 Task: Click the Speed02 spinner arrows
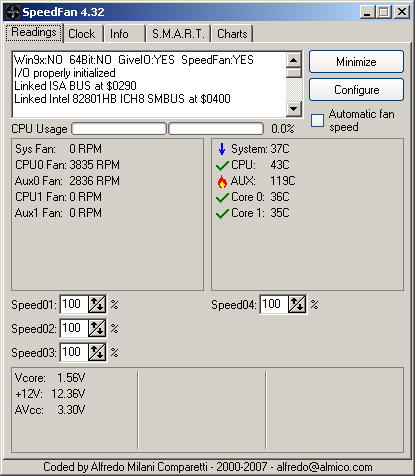(x=97, y=328)
